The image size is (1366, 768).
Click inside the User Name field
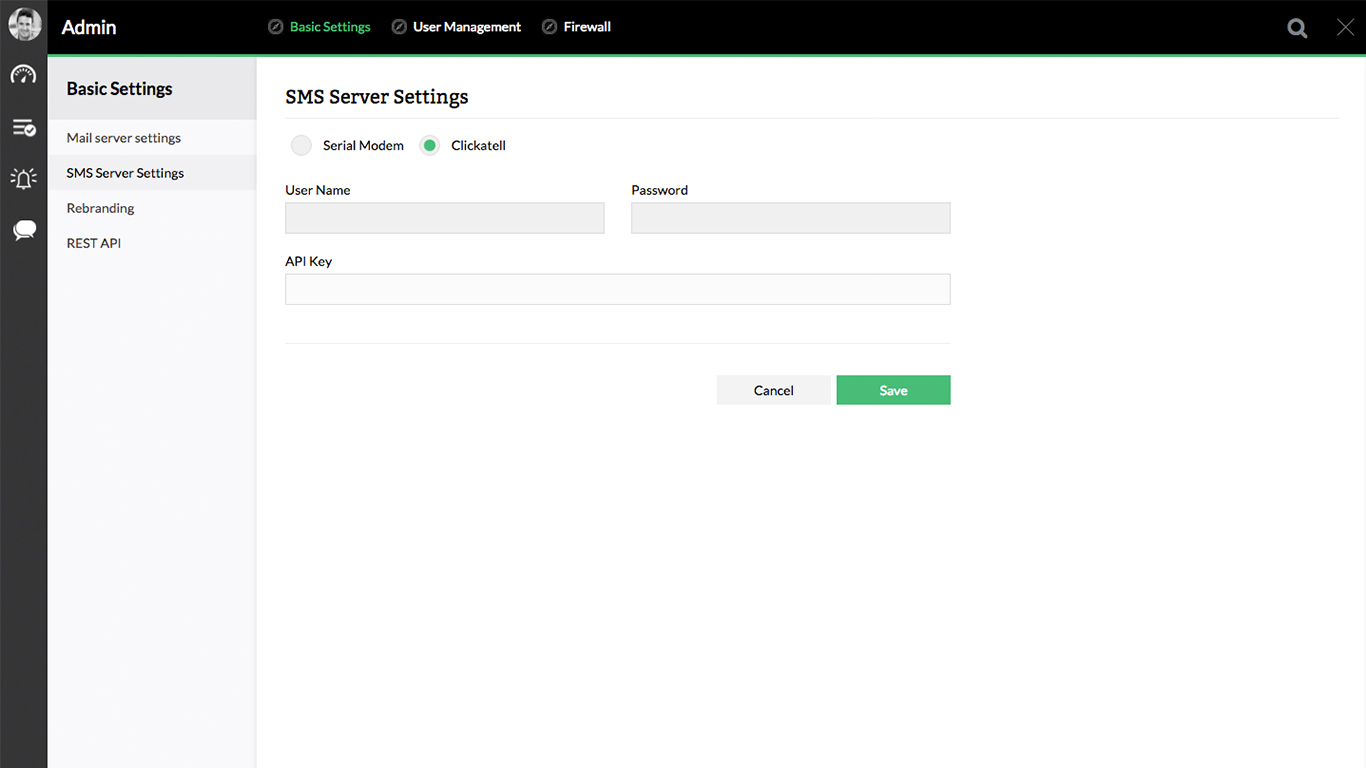[444, 218]
